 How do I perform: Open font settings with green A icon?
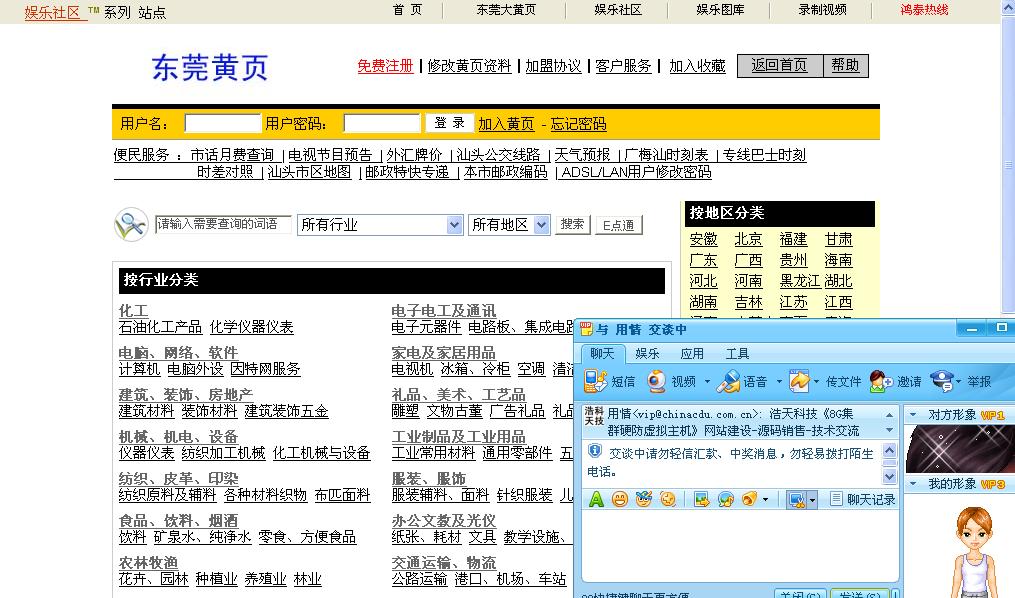click(596, 499)
